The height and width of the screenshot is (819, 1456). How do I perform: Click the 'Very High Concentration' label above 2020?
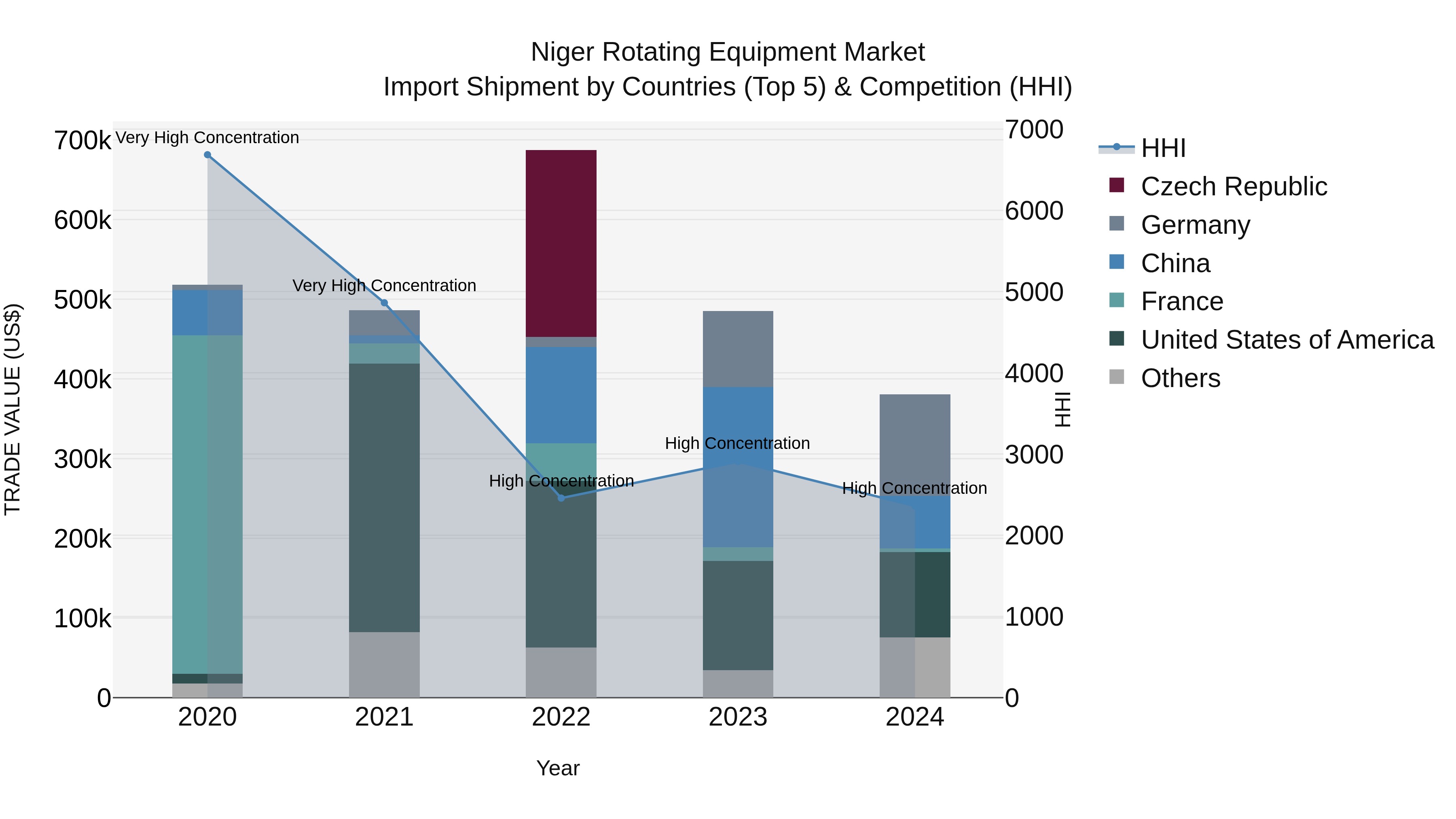[x=207, y=138]
